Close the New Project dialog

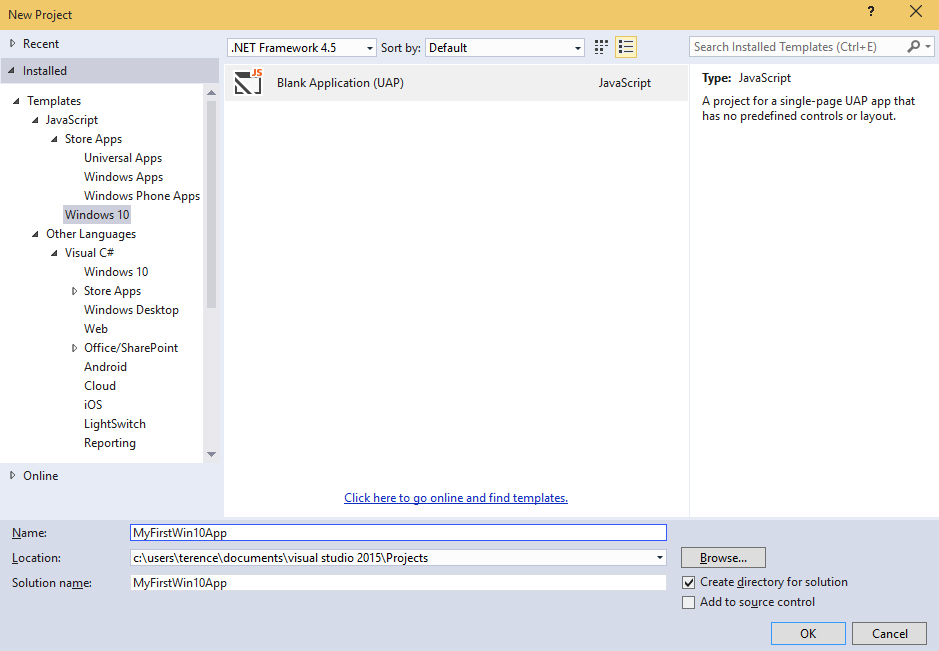[x=916, y=11]
